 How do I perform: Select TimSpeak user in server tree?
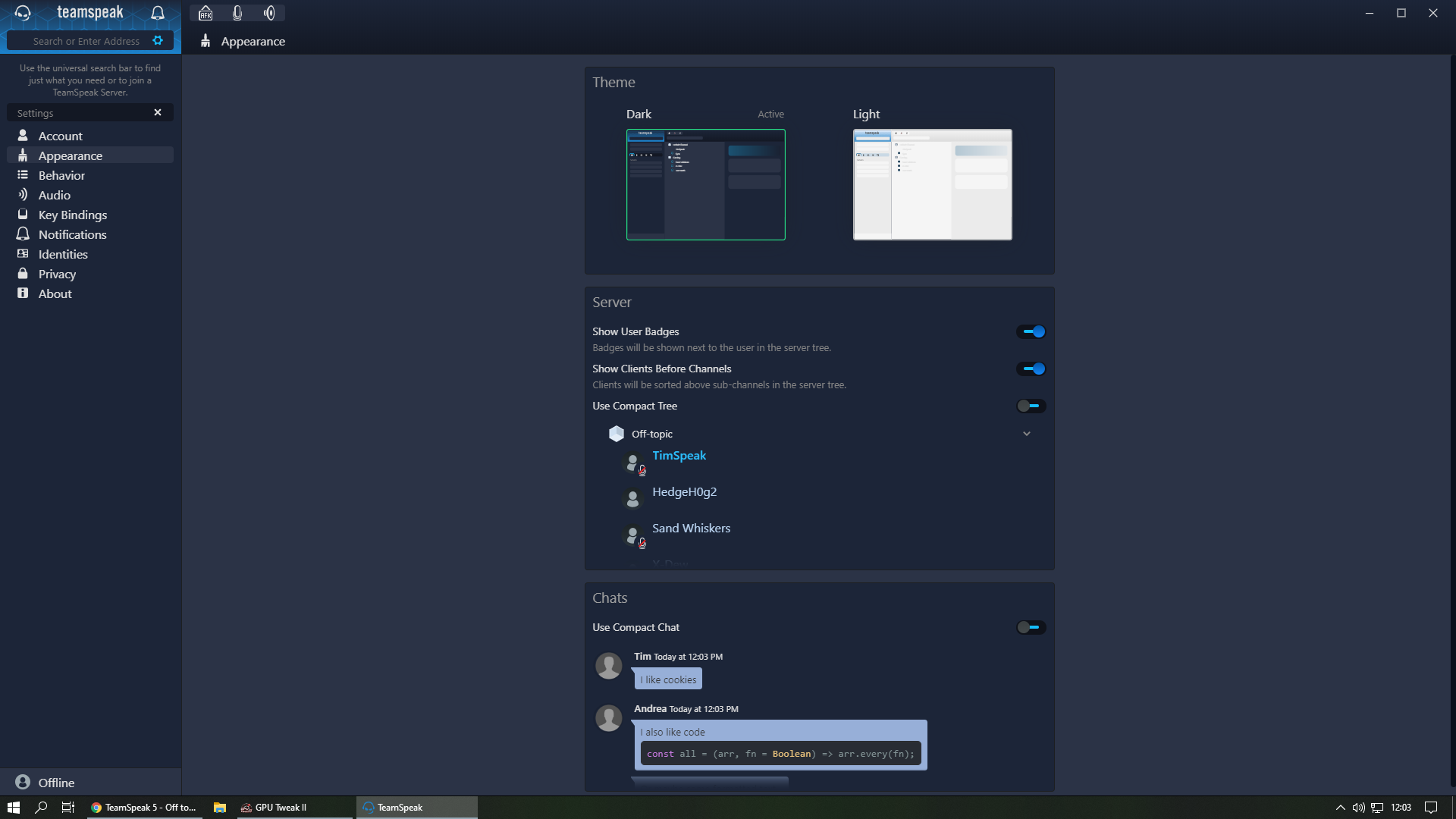point(679,455)
